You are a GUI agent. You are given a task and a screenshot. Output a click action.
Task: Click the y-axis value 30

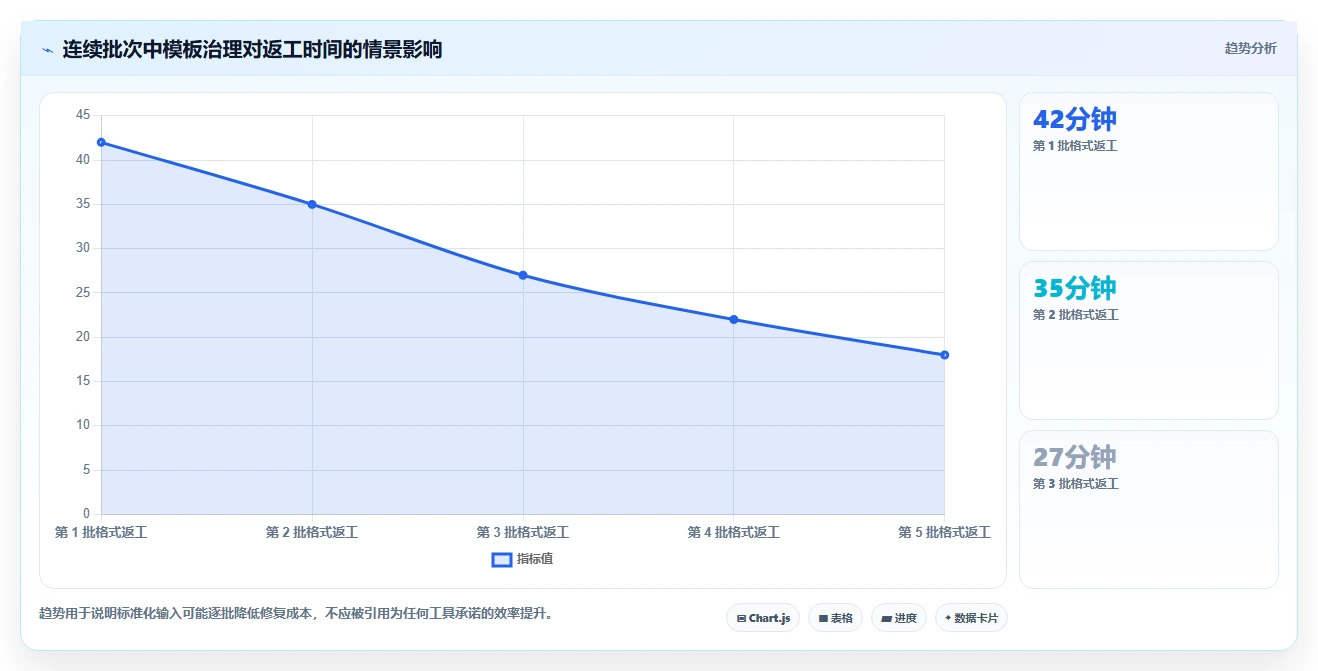tap(83, 248)
